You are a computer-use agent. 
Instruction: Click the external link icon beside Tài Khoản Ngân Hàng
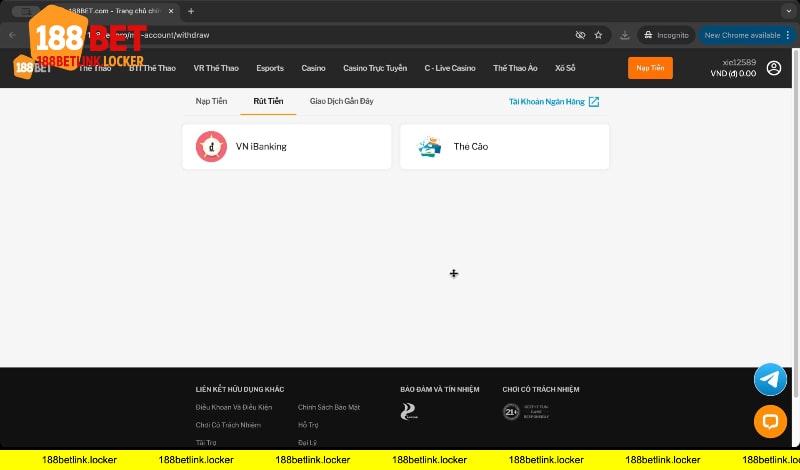pyautogui.click(x=594, y=101)
